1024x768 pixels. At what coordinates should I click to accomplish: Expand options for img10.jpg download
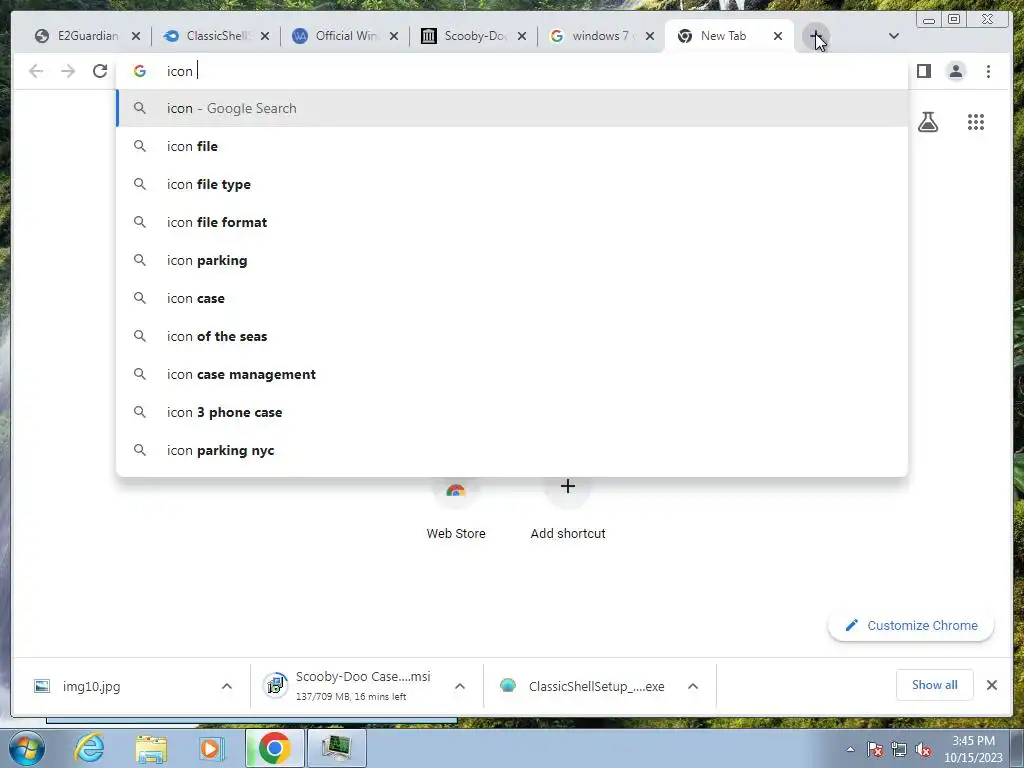tap(227, 686)
